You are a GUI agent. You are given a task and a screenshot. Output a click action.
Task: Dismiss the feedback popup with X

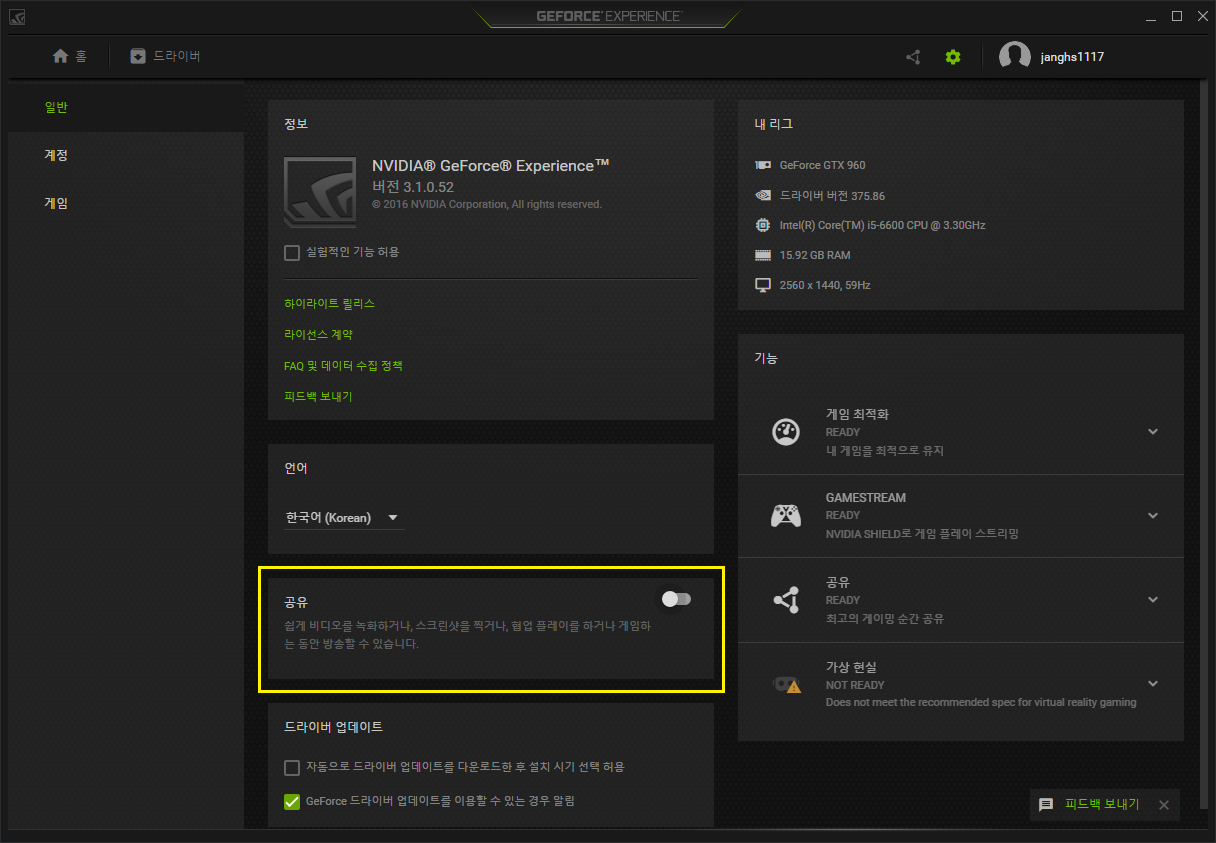pyautogui.click(x=1163, y=805)
